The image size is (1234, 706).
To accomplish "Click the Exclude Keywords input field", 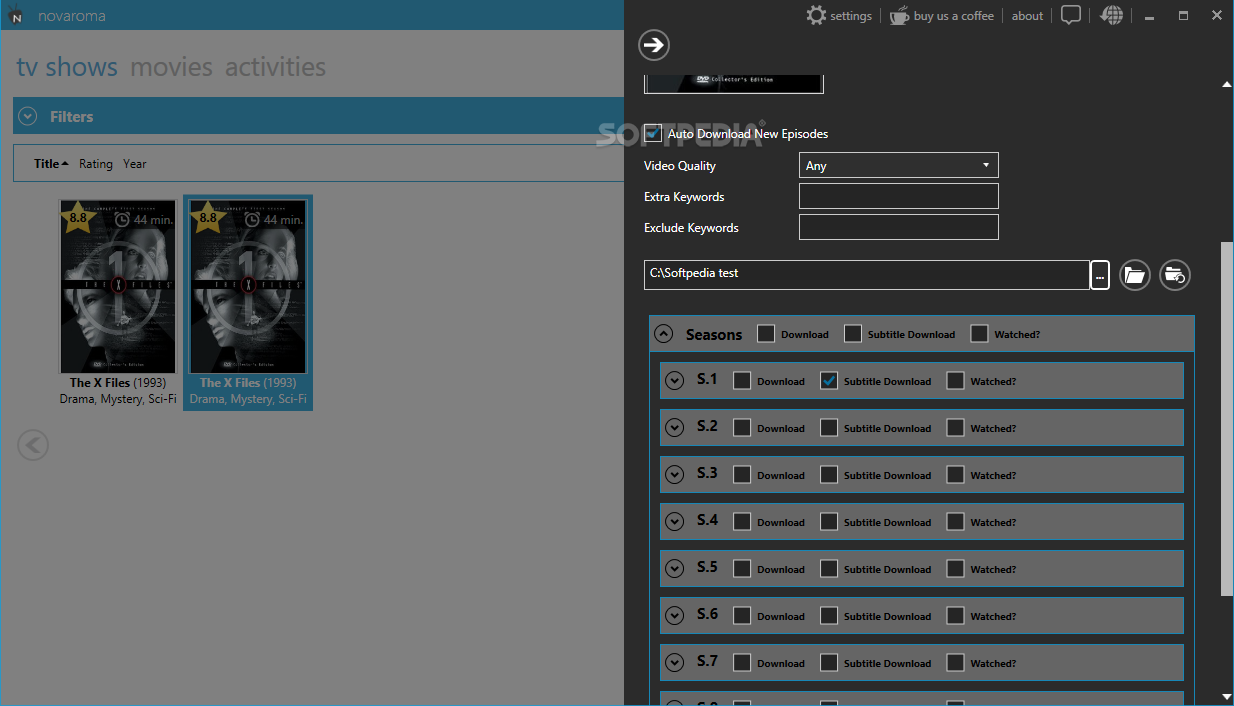I will coord(899,227).
